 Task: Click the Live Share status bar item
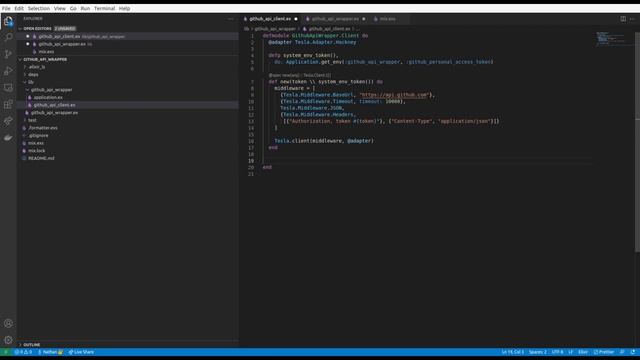pyautogui.click(x=81, y=352)
